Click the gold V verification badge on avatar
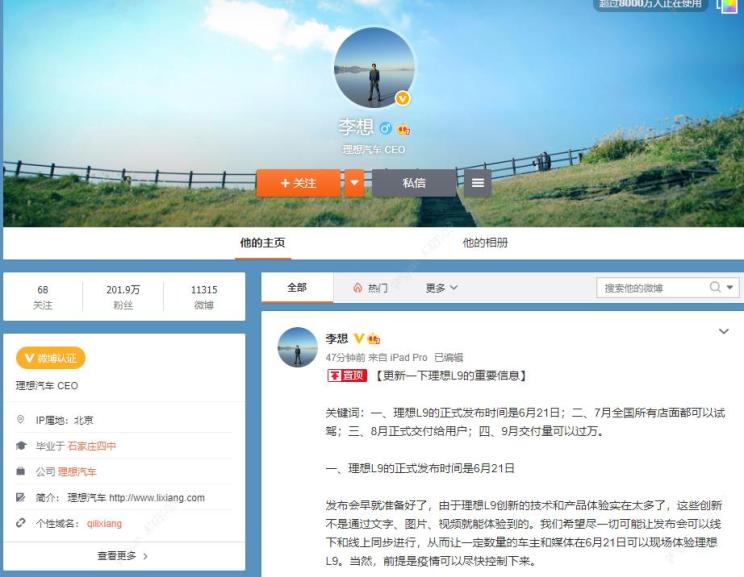The height and width of the screenshot is (577, 744). (x=402, y=98)
